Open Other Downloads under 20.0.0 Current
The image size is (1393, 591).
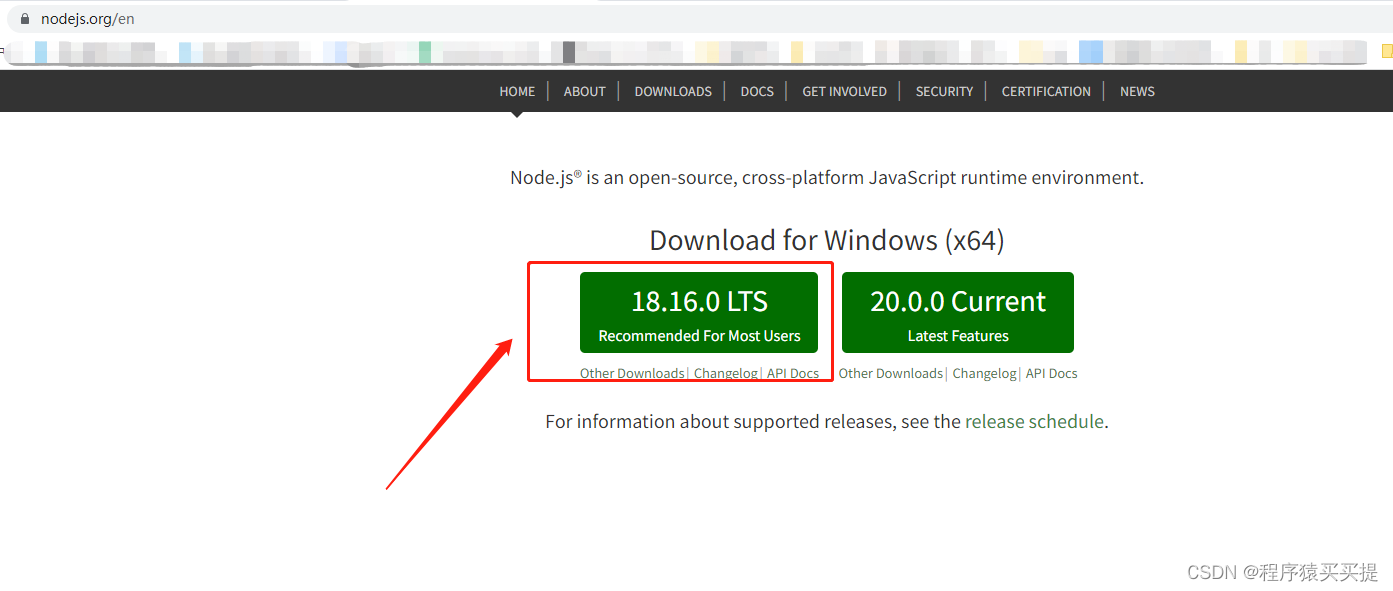890,373
